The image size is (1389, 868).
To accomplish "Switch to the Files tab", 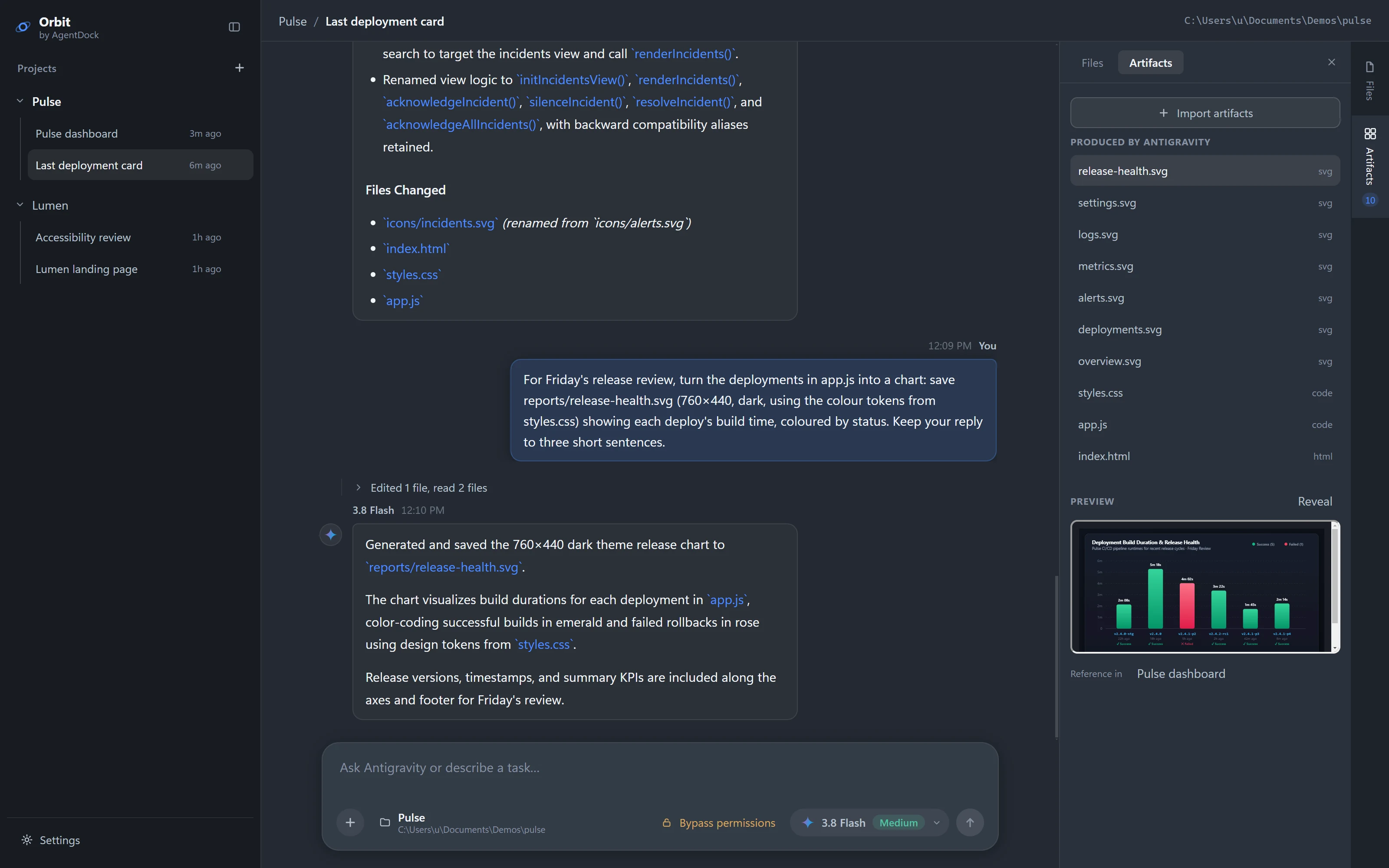I will (1092, 62).
